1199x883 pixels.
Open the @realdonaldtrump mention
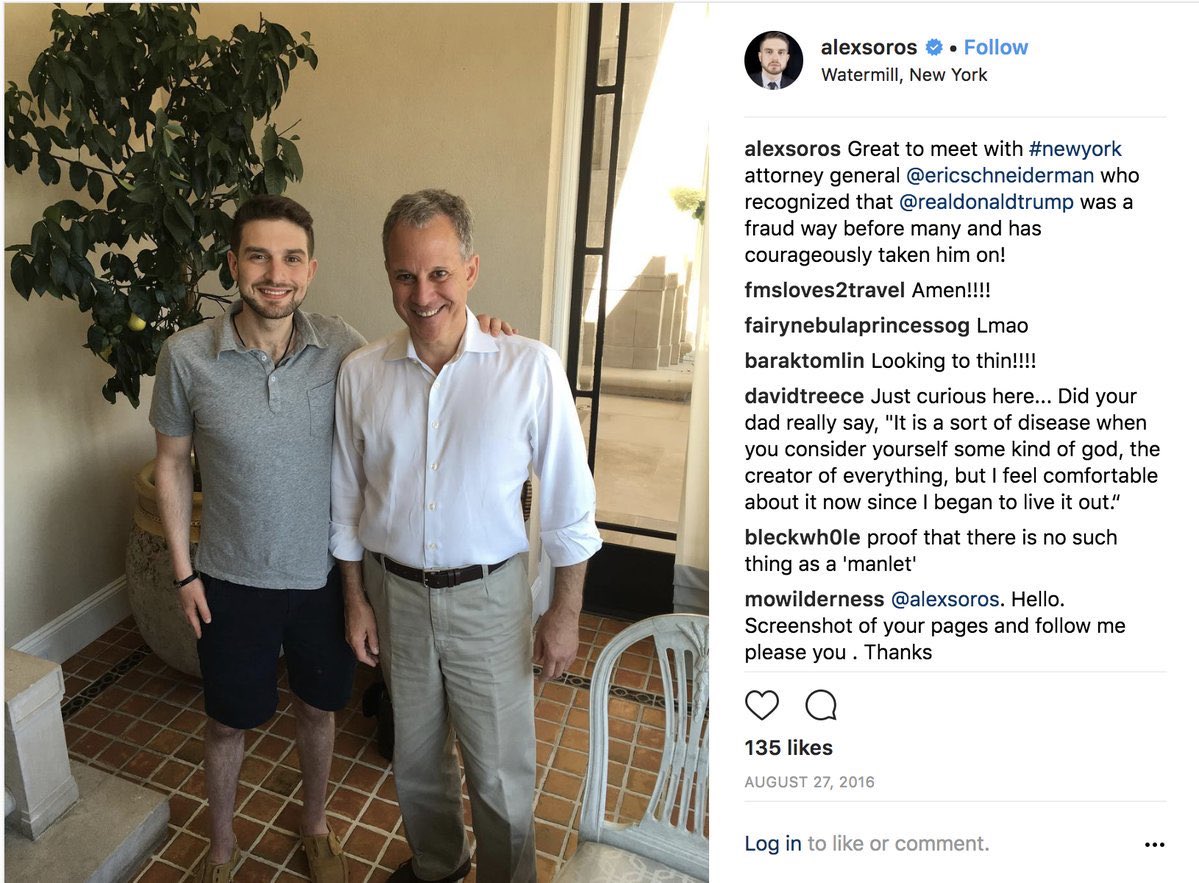(986, 202)
